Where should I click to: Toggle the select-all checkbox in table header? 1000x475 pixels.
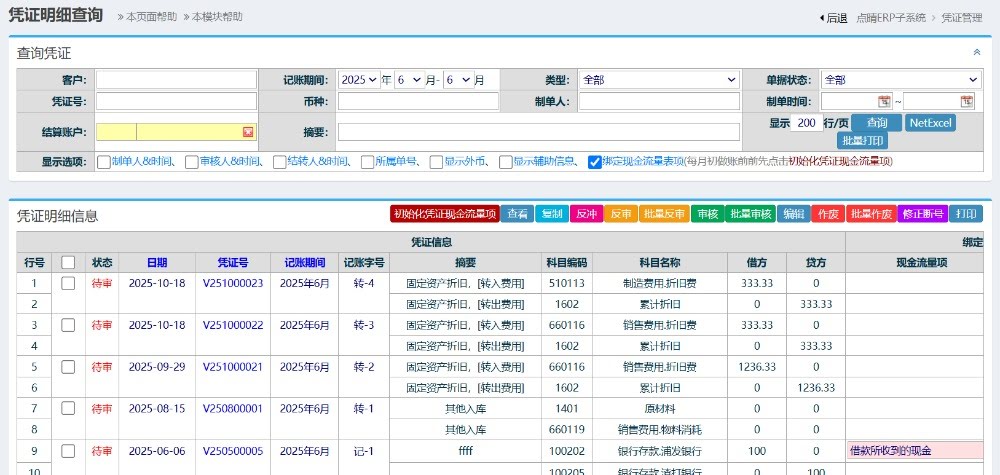(68, 262)
